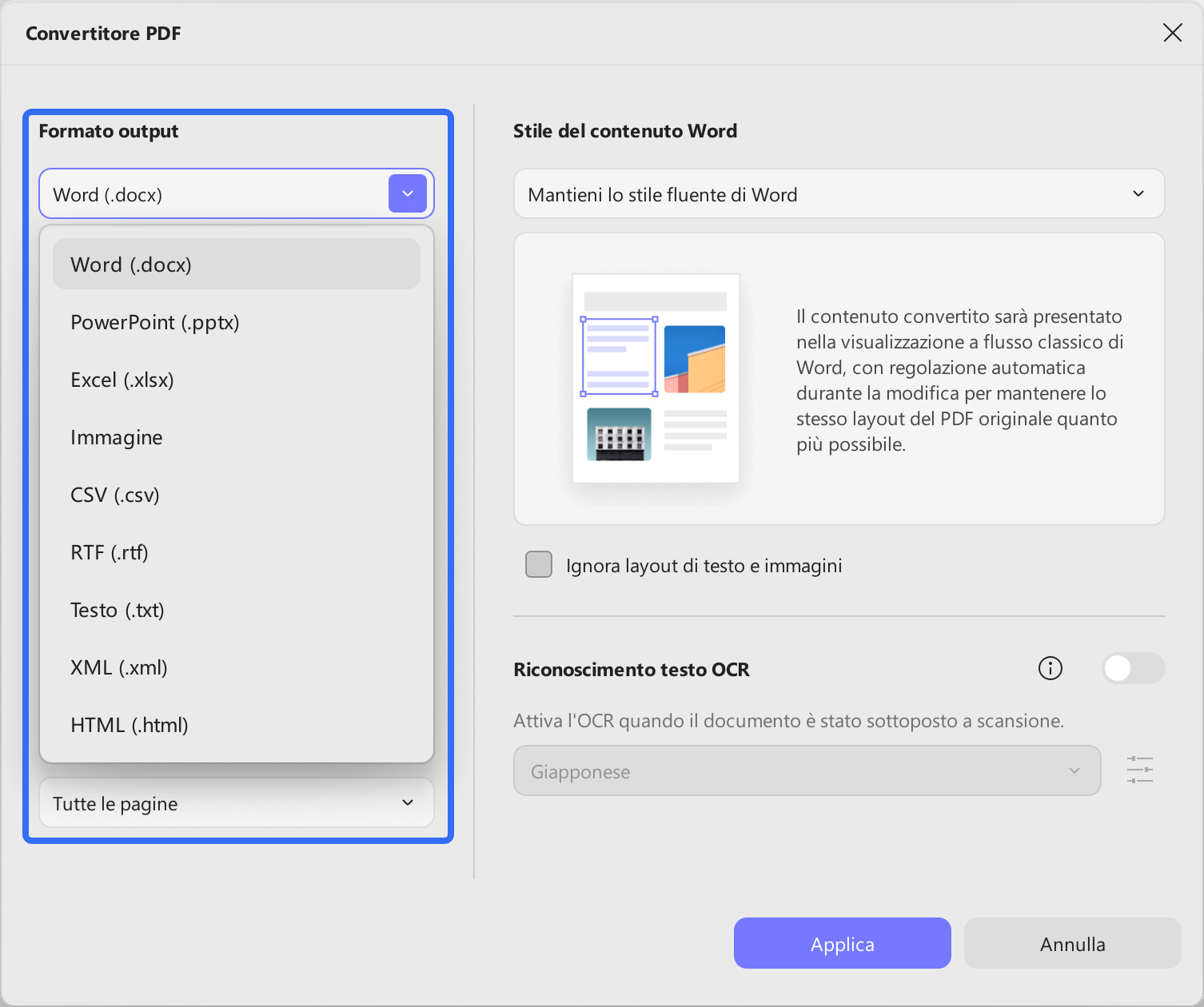Select Immagine output format

[x=237, y=437]
